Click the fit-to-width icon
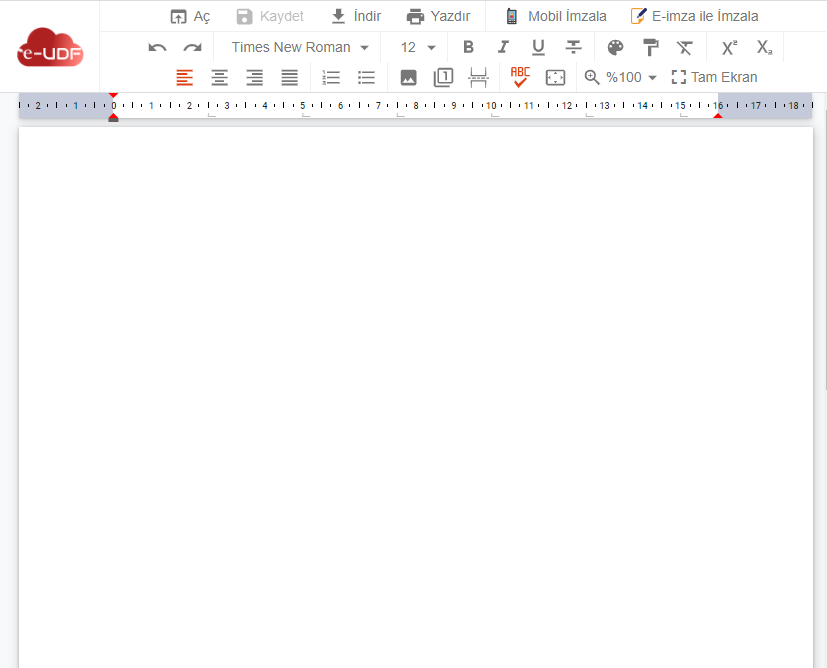 tap(555, 78)
